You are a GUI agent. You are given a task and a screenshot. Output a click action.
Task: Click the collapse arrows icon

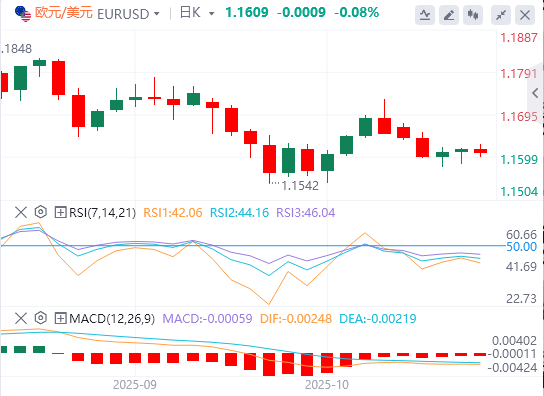point(501,15)
